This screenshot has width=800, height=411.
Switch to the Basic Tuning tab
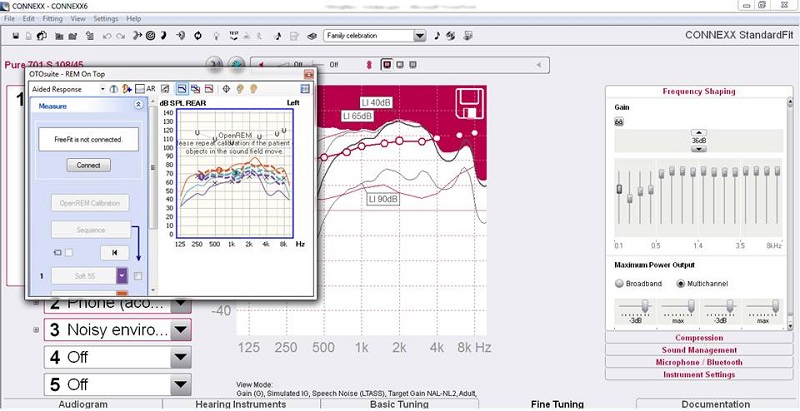[x=398, y=404]
